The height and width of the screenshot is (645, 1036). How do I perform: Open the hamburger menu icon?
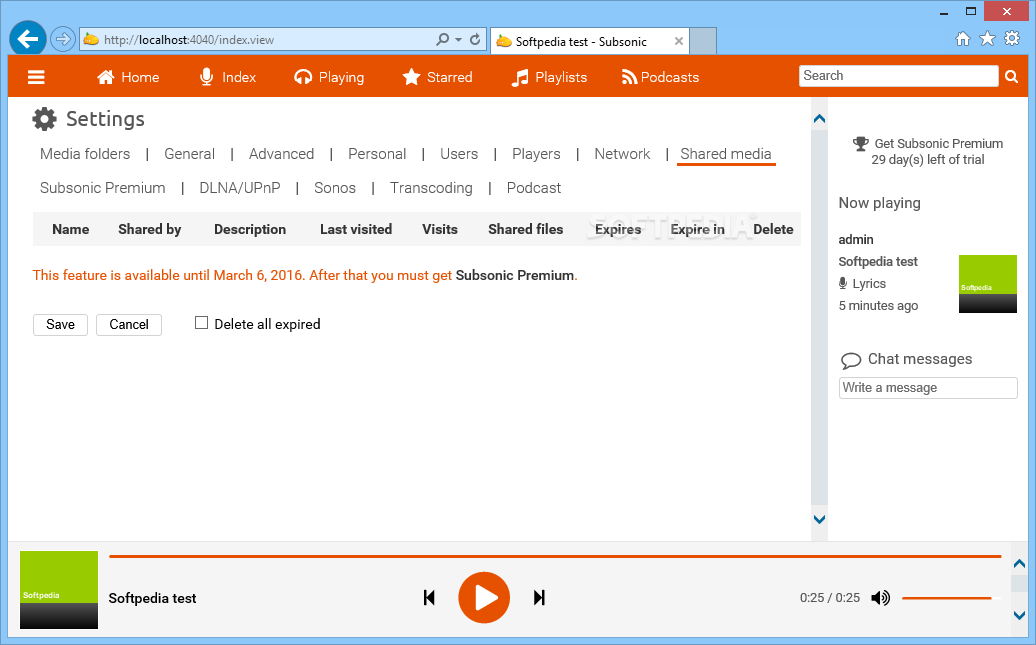(x=36, y=77)
